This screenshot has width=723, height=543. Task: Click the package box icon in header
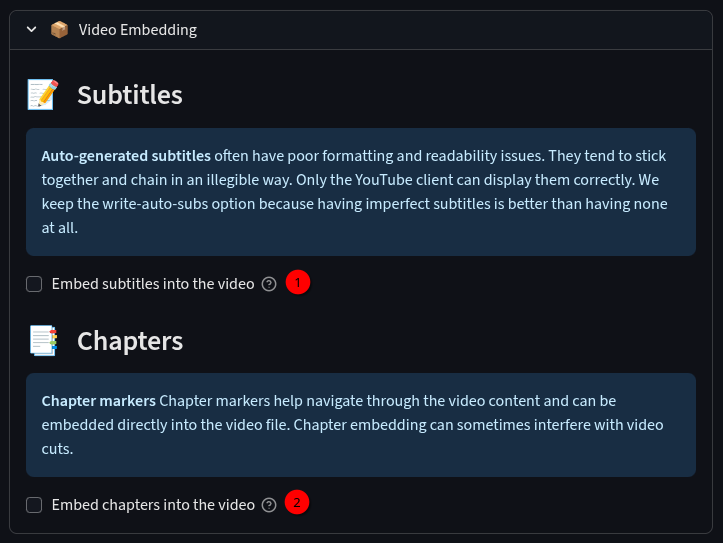59,30
